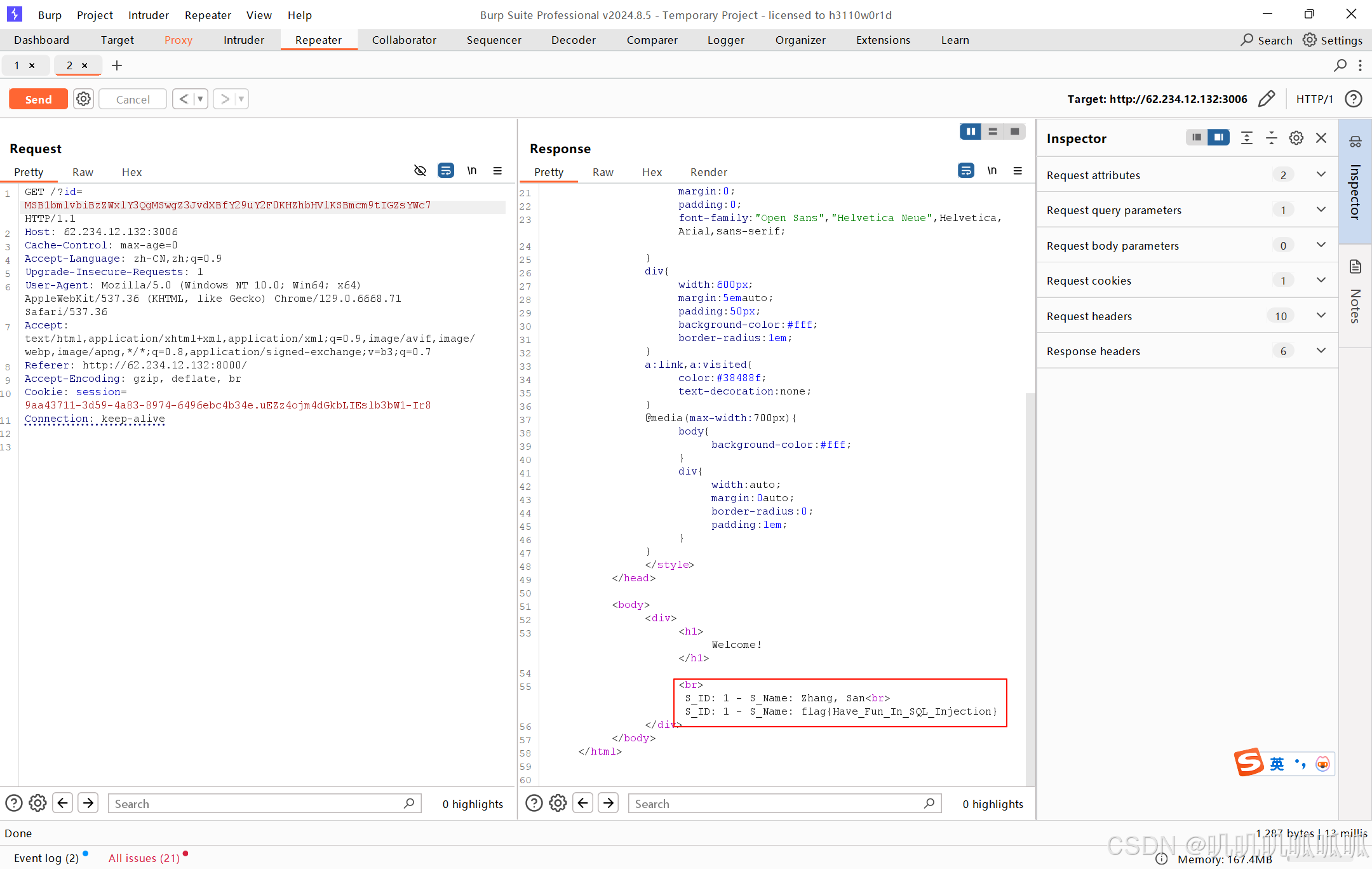
Task: Toggle line wrap icon in Request panel
Action: (x=446, y=171)
